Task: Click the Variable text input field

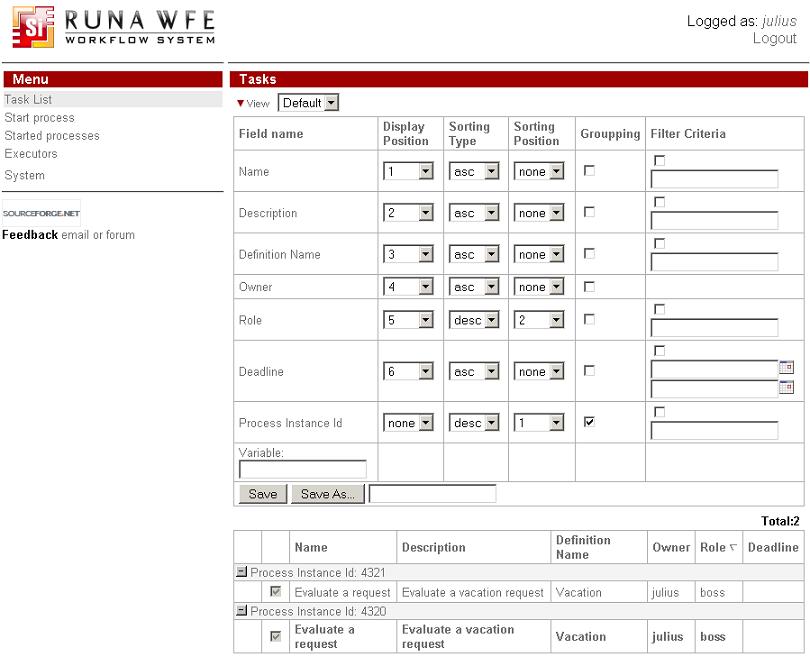Action: coord(303,469)
